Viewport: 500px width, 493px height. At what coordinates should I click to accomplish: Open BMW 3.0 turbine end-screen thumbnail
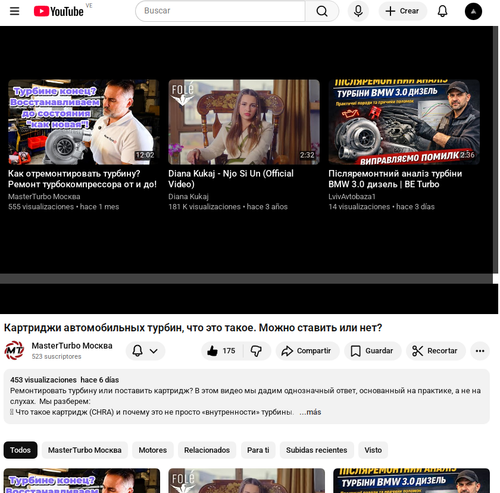click(x=404, y=122)
